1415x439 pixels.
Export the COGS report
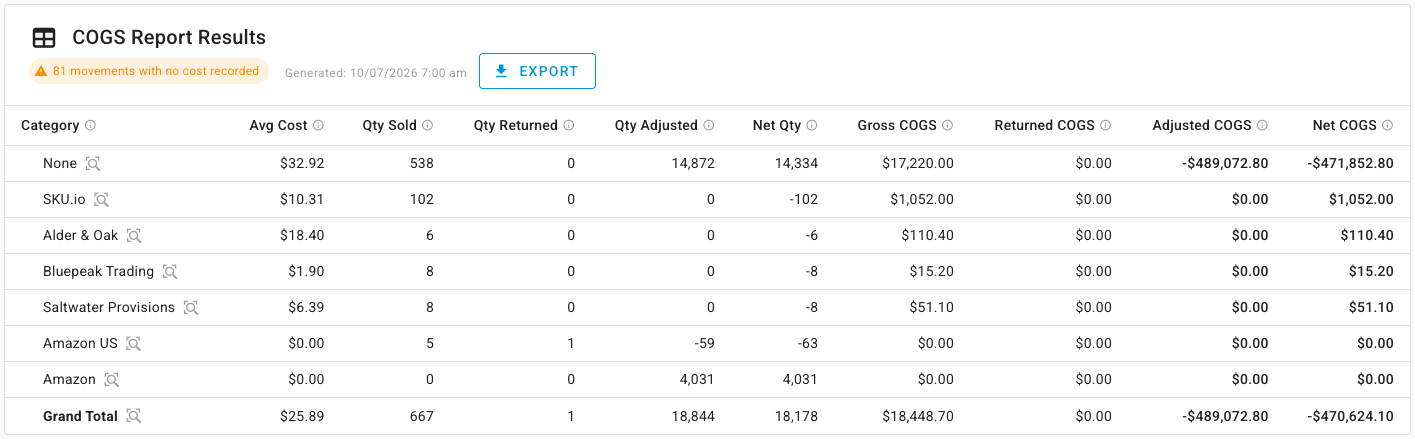point(537,71)
